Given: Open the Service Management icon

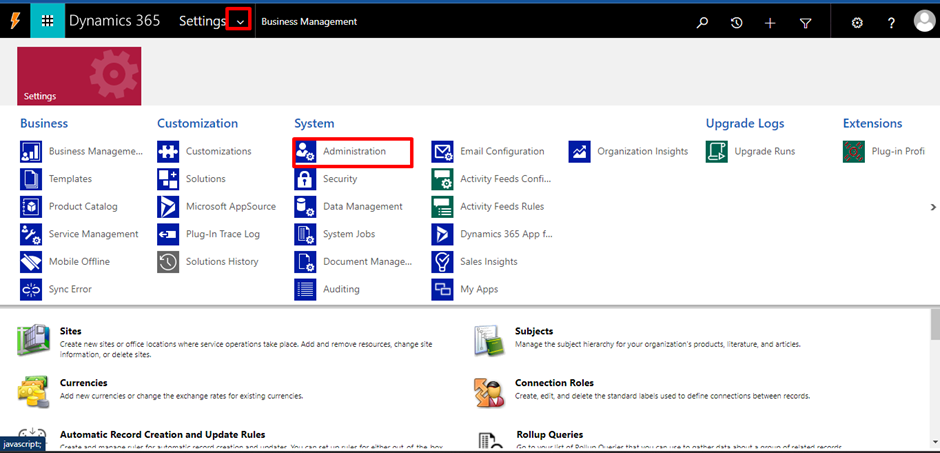Looking at the screenshot, I should [31, 234].
